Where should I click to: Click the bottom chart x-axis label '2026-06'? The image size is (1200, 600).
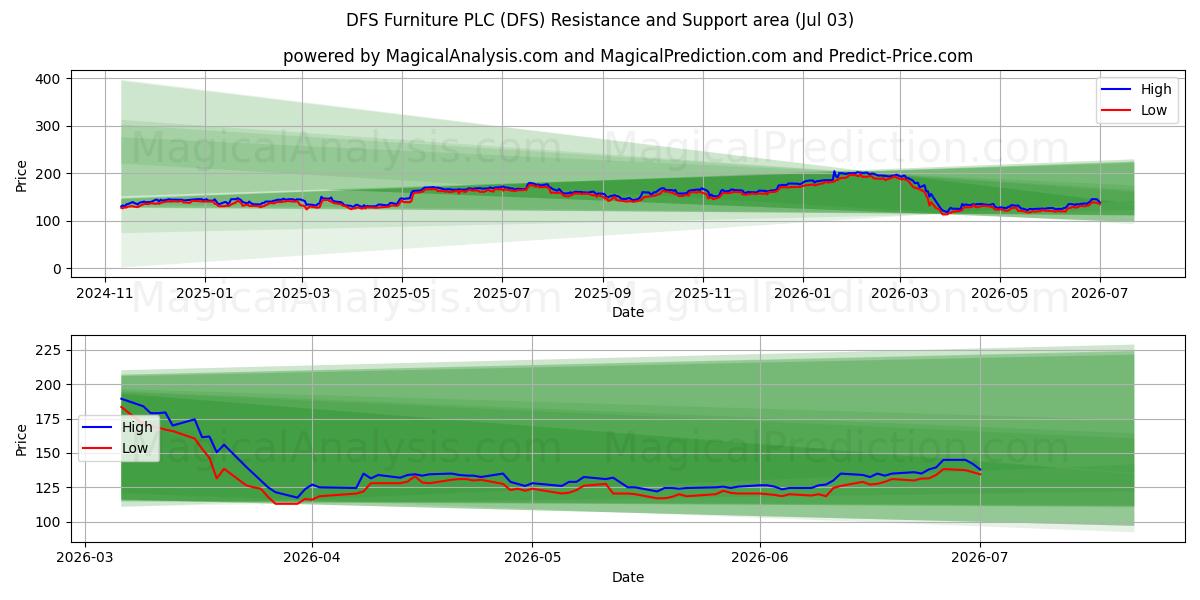click(x=761, y=559)
